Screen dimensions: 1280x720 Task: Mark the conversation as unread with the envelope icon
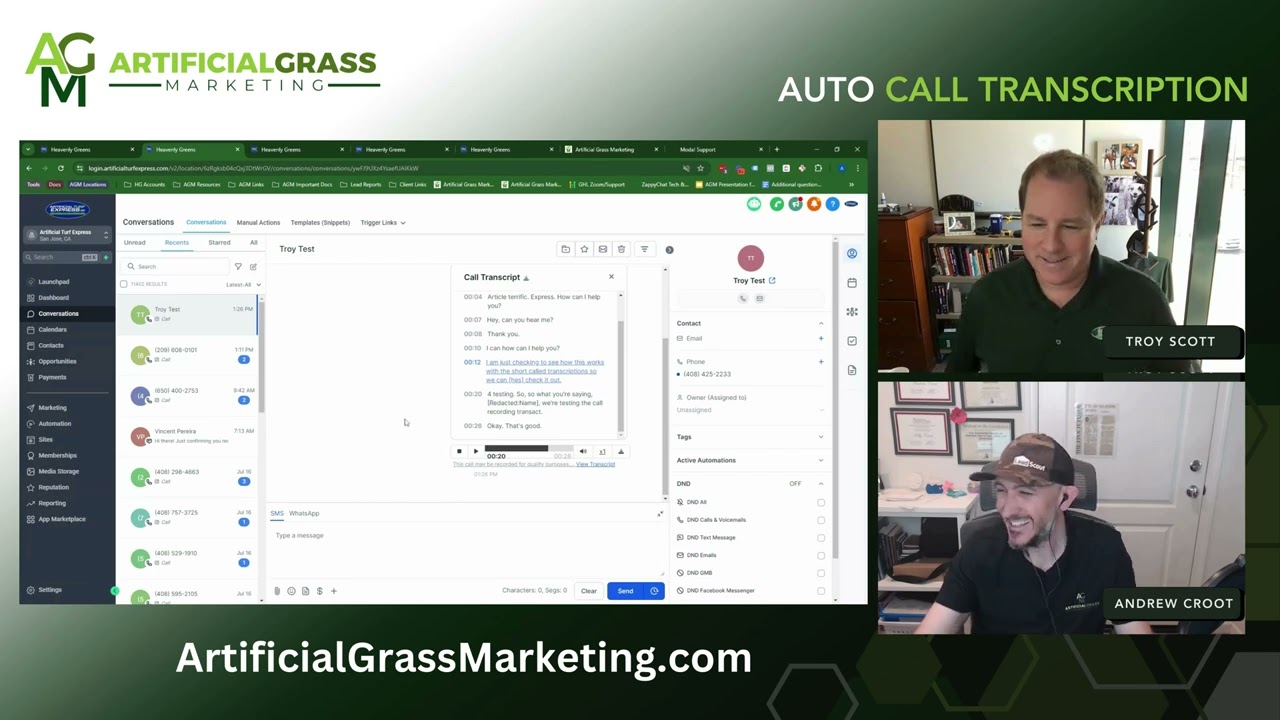602,249
